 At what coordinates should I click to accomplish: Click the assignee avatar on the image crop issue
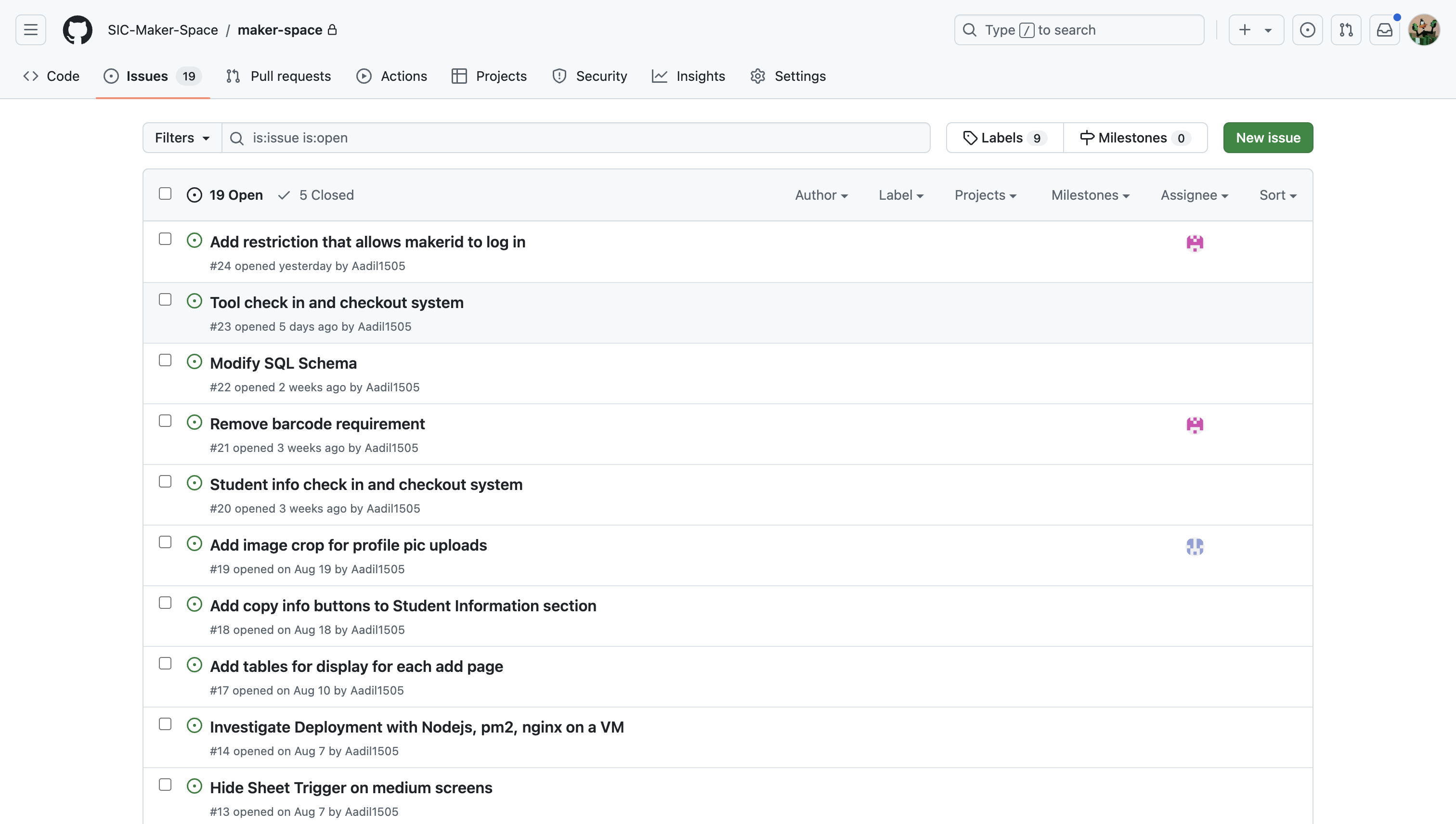point(1195,546)
